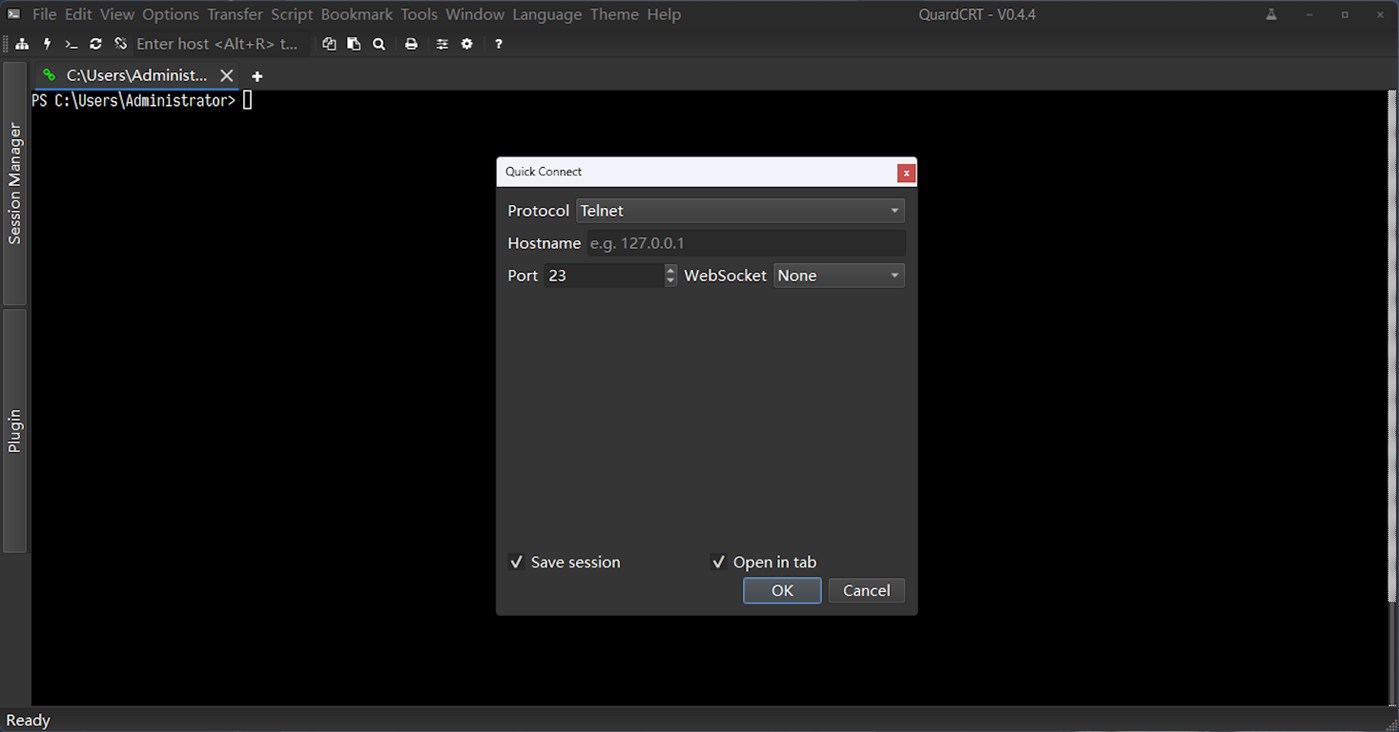Cancel the Quick Connect dialog
This screenshot has width=1399, height=732.
866,590
